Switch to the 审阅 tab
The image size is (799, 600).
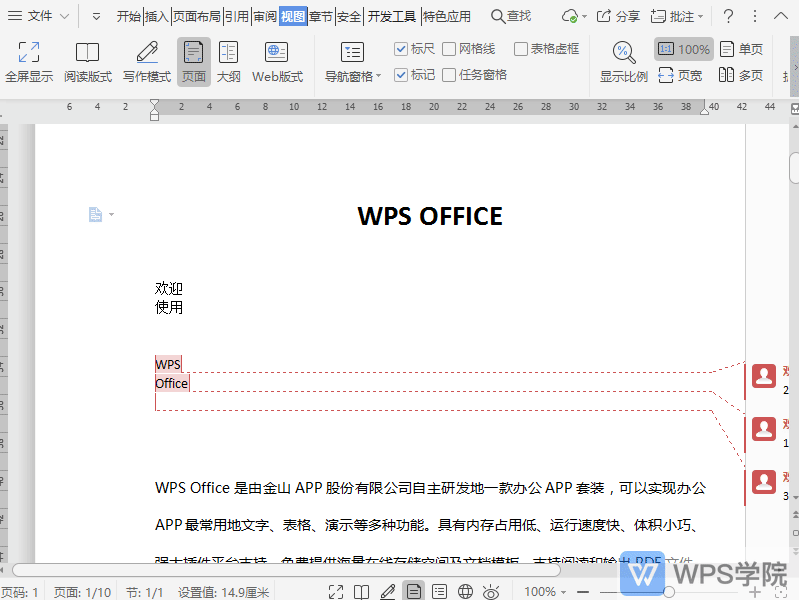click(x=265, y=16)
